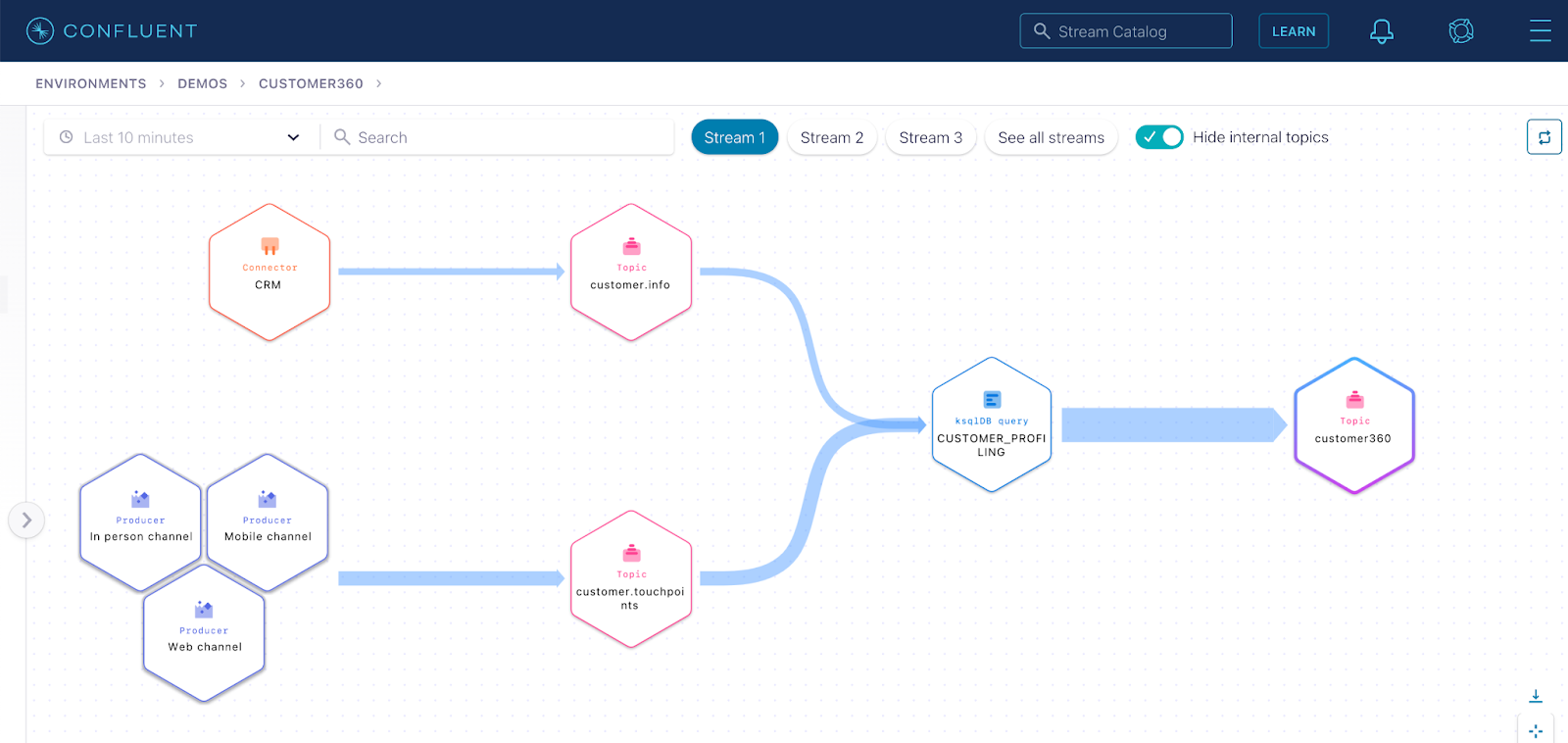Select the CUSTOMER_PROFILING ksqlDB query node
1568x743 pixels.
pos(992,424)
